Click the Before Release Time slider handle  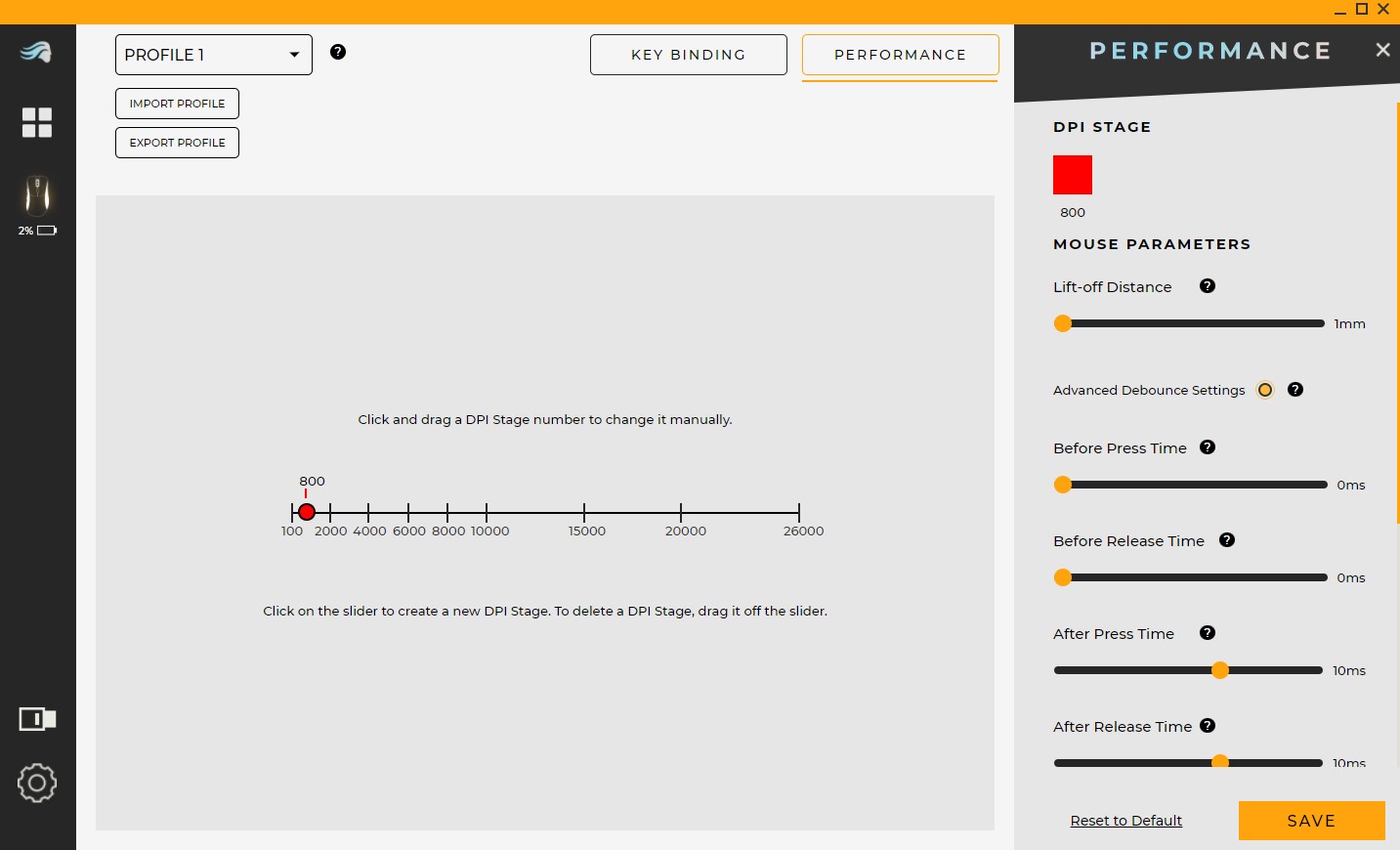(1063, 577)
